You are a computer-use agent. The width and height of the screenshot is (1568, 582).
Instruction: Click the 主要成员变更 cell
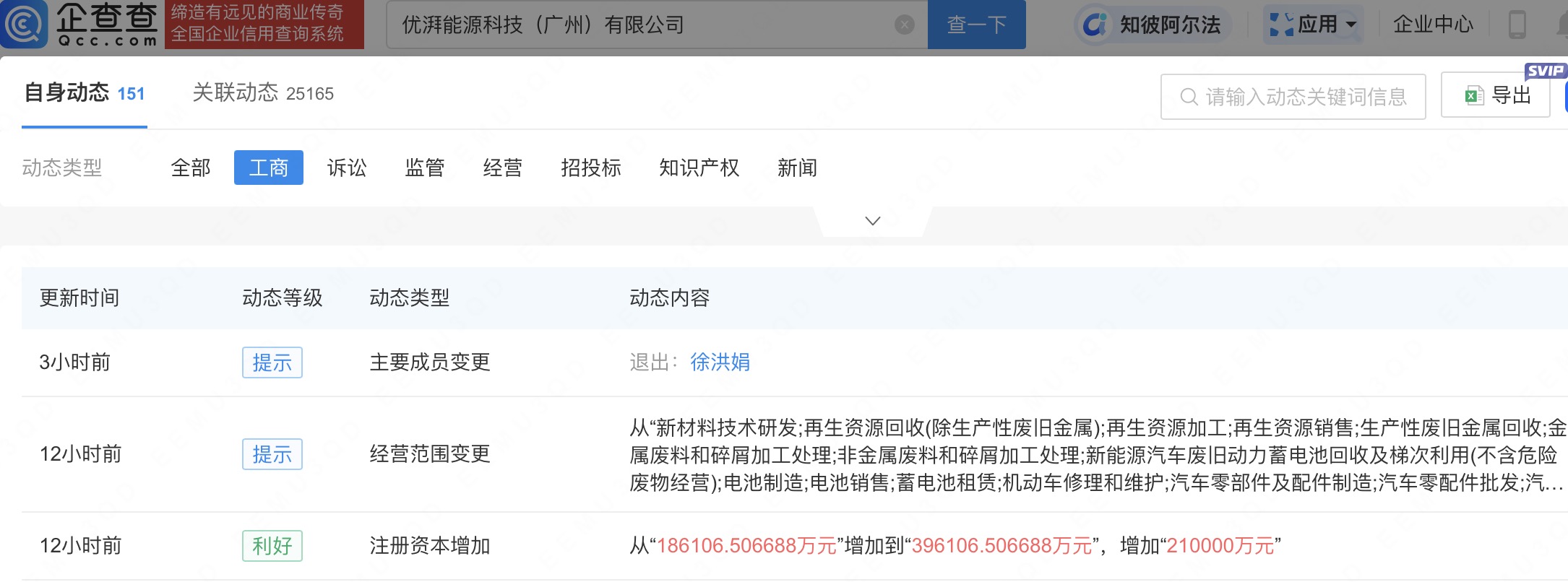pyautogui.click(x=430, y=362)
